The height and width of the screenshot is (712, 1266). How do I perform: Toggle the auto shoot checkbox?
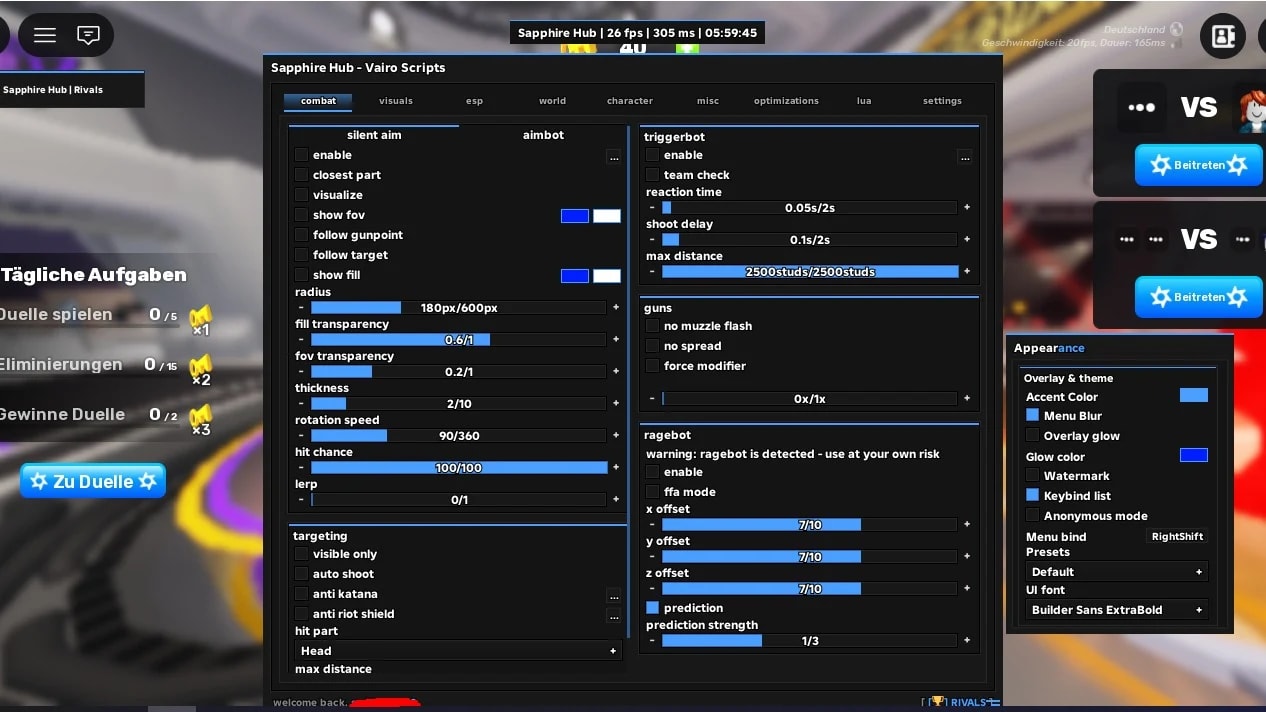coord(301,574)
